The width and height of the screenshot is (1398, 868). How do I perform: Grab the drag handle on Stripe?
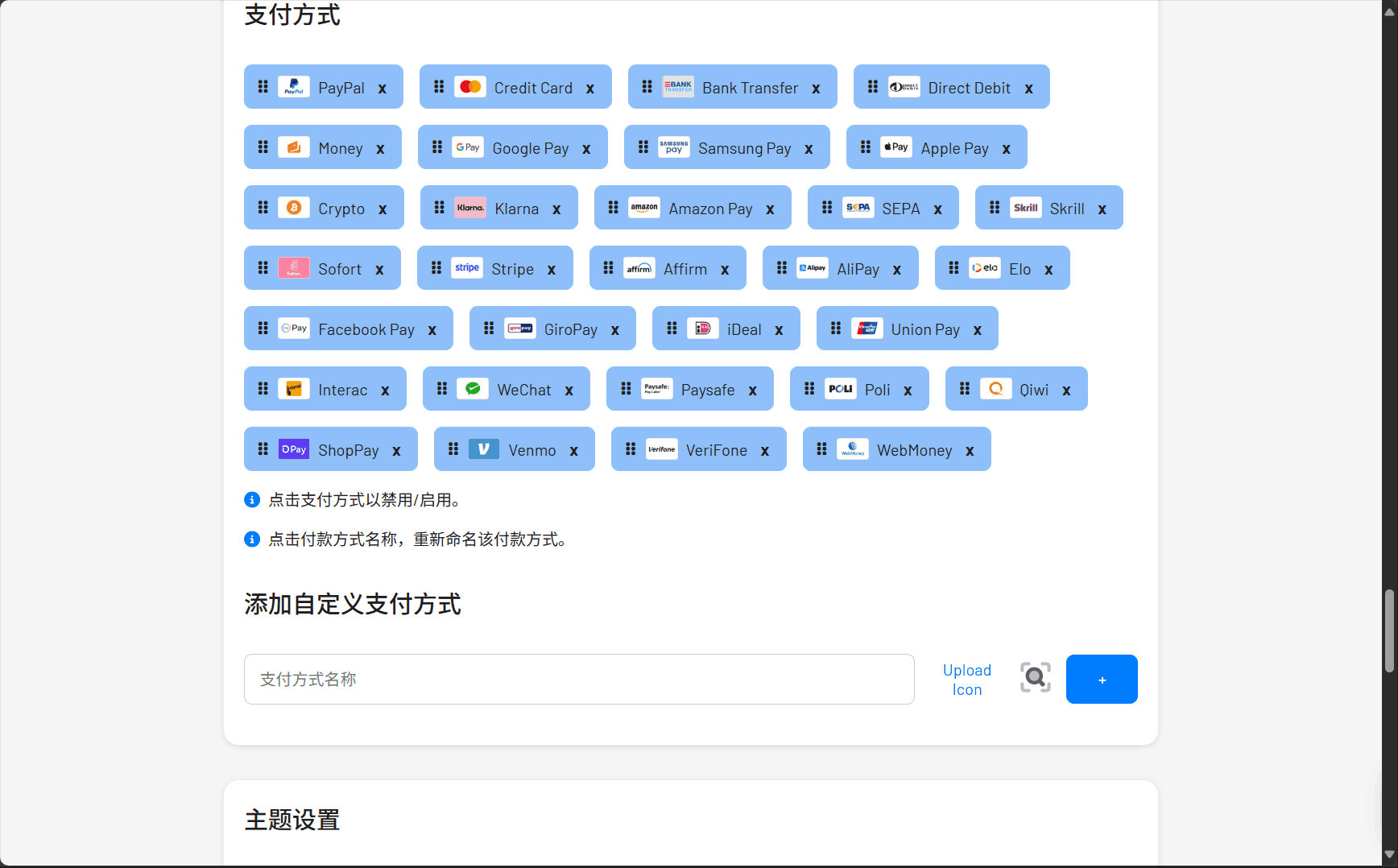pos(436,268)
